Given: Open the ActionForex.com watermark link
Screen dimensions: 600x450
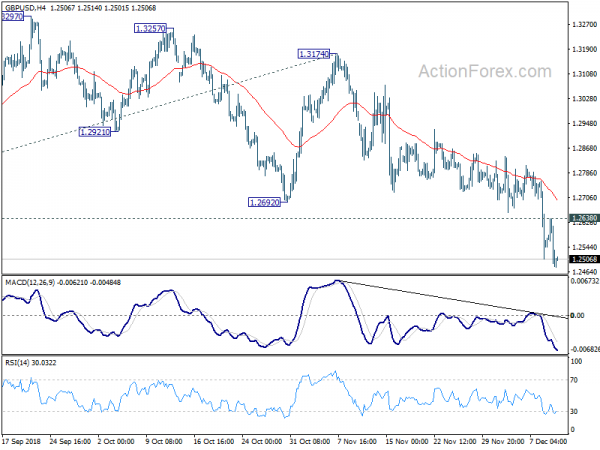Looking at the screenshot, I should click(x=483, y=72).
